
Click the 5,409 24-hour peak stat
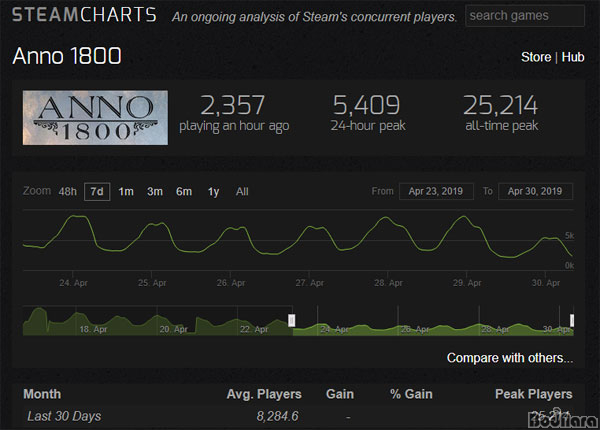point(367,114)
